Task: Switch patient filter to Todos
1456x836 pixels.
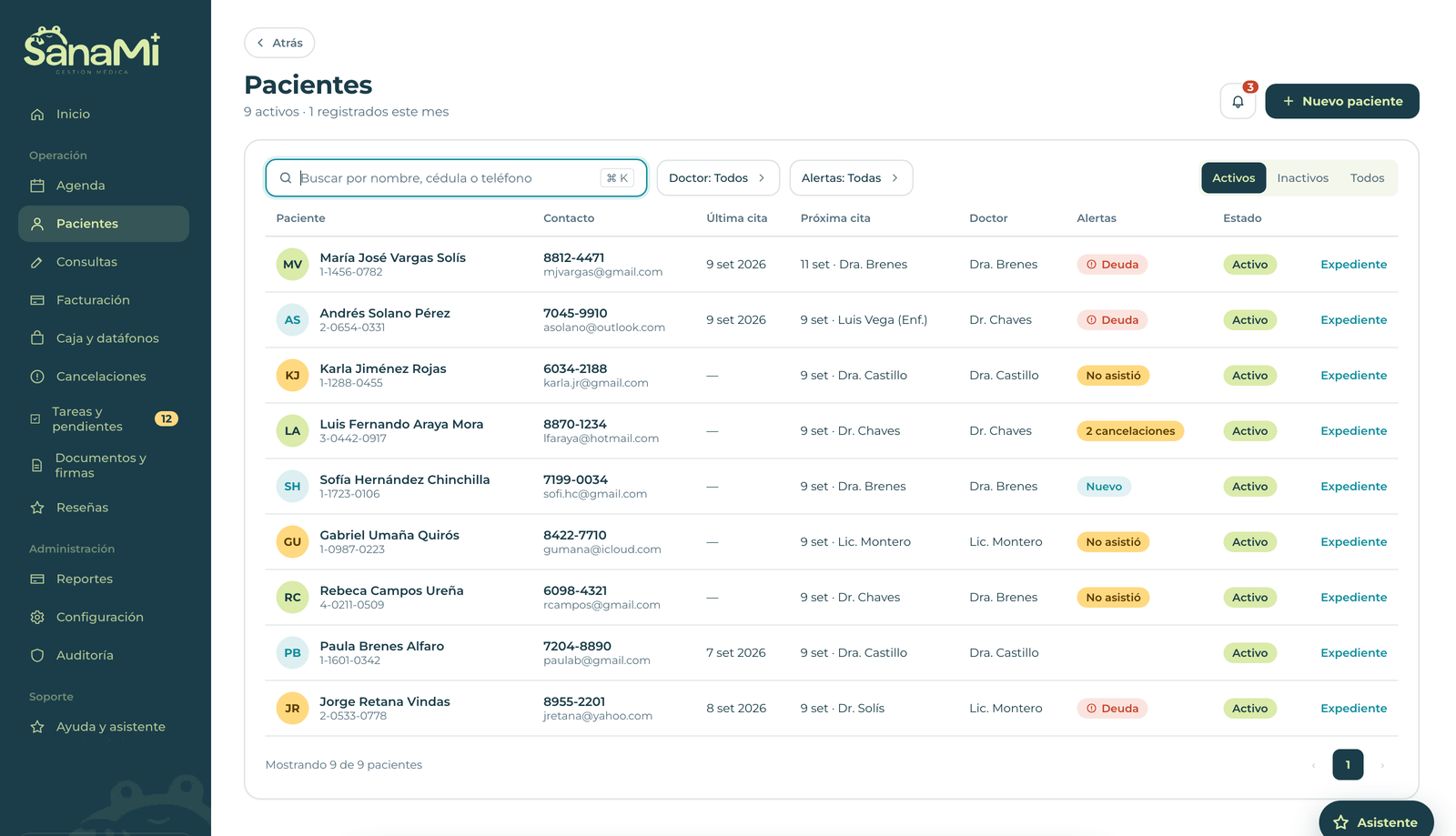Action: [x=1367, y=178]
